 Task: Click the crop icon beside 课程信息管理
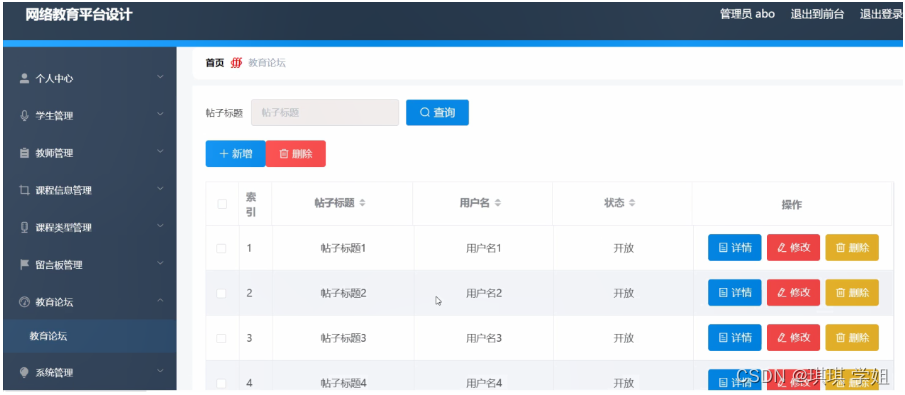[24, 191]
